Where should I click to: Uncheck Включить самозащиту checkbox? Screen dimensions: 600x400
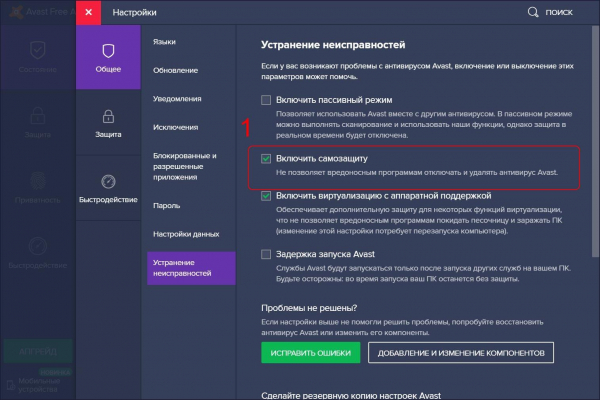tap(266, 158)
